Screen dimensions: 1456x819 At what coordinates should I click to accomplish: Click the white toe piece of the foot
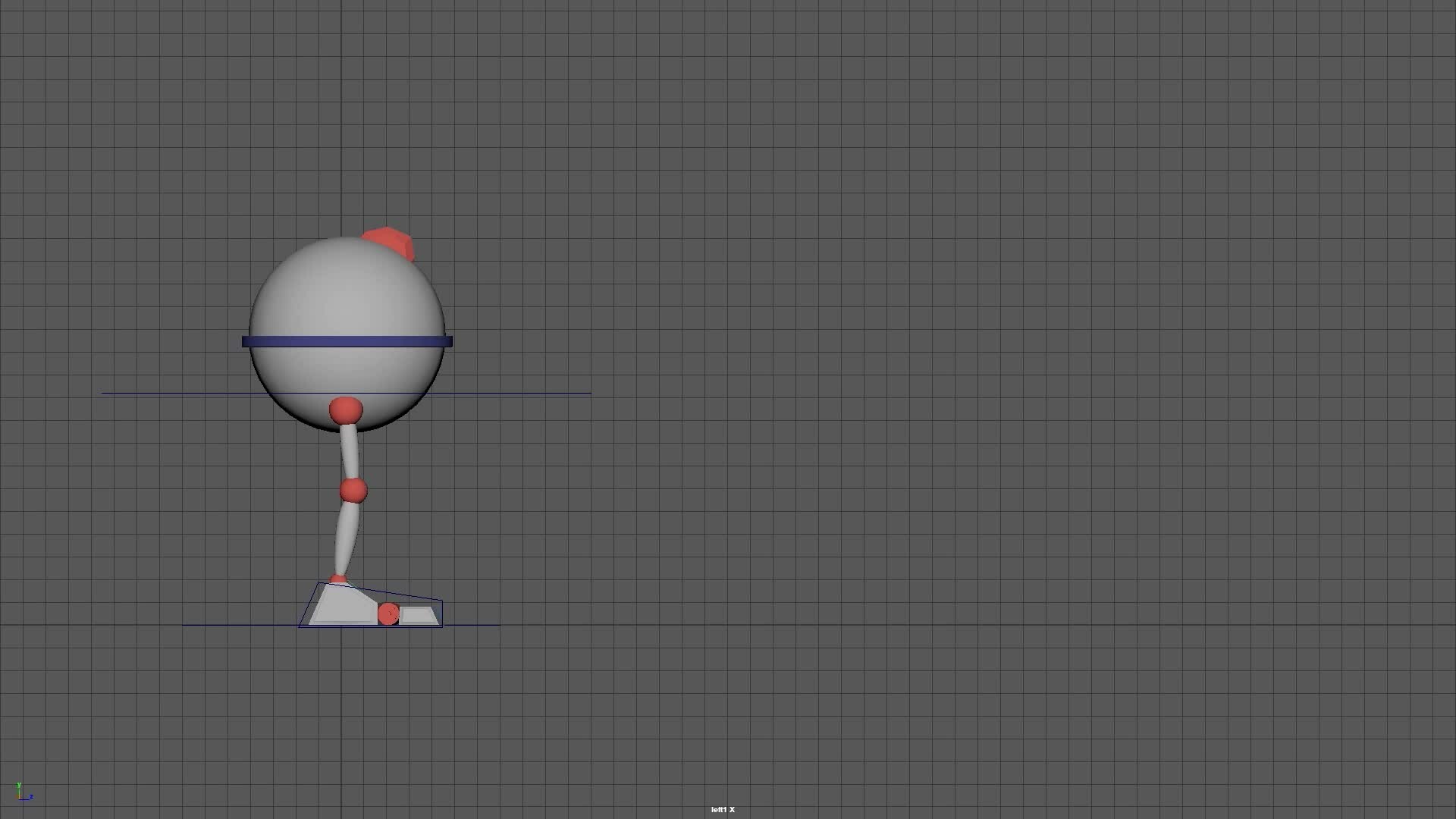coord(417,613)
